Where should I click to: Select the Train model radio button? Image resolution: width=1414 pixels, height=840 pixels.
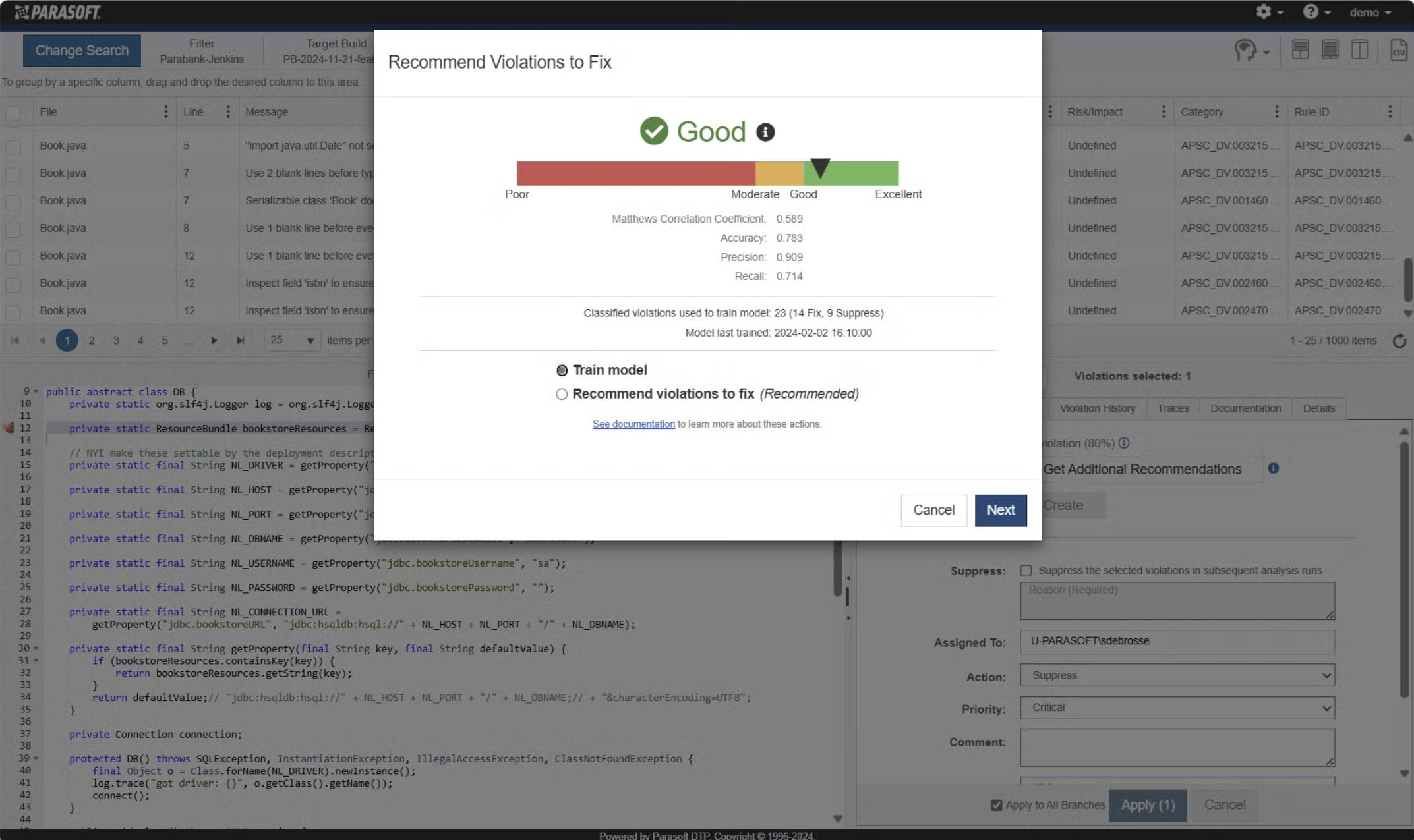[562, 370]
